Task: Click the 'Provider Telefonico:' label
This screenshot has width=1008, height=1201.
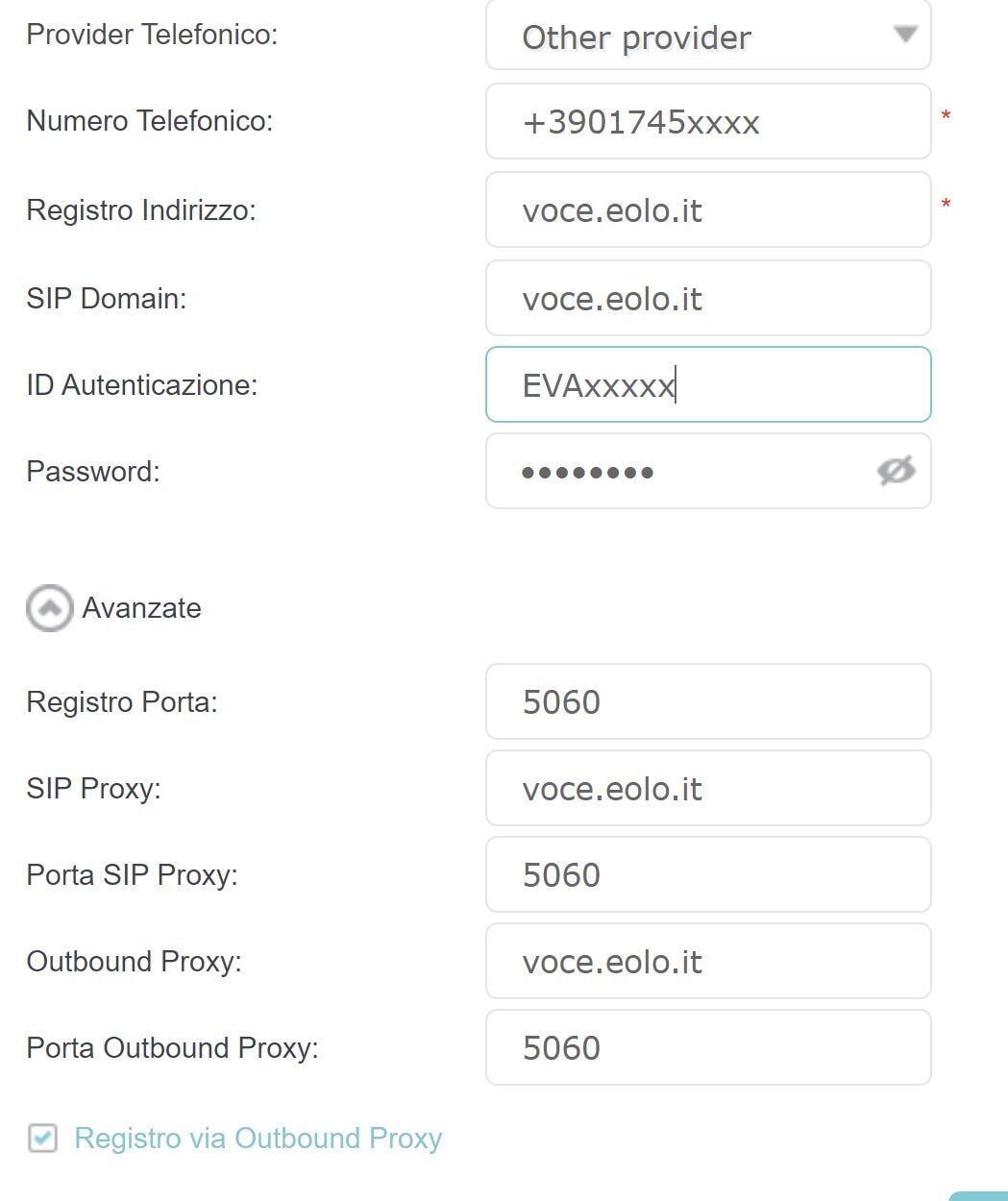Action: click(x=152, y=35)
